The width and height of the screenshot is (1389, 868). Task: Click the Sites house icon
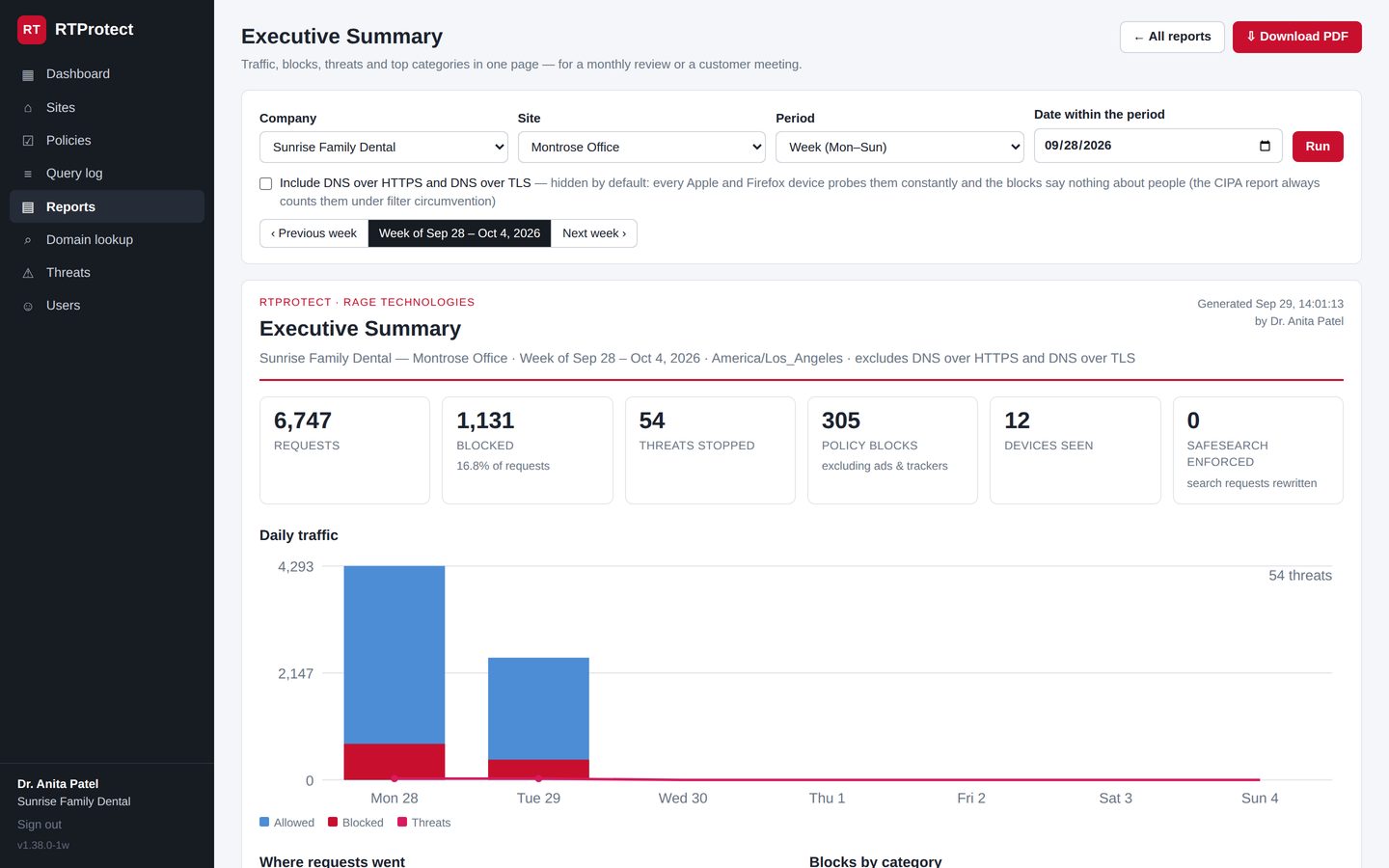(x=28, y=108)
